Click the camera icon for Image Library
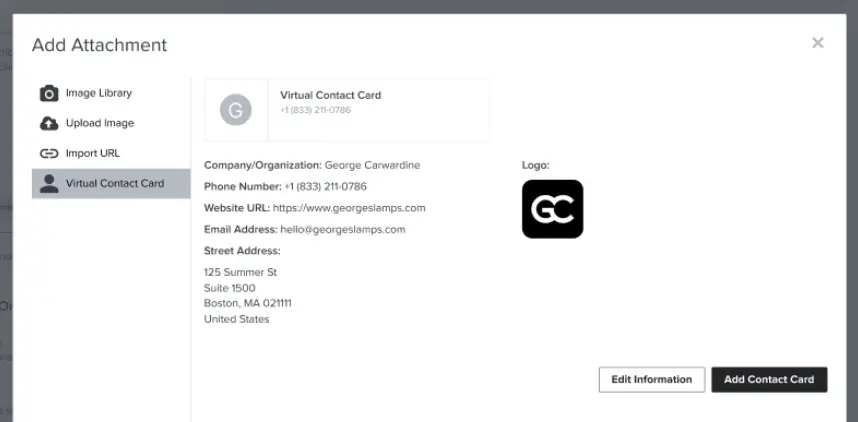858x422 pixels. 49,94
